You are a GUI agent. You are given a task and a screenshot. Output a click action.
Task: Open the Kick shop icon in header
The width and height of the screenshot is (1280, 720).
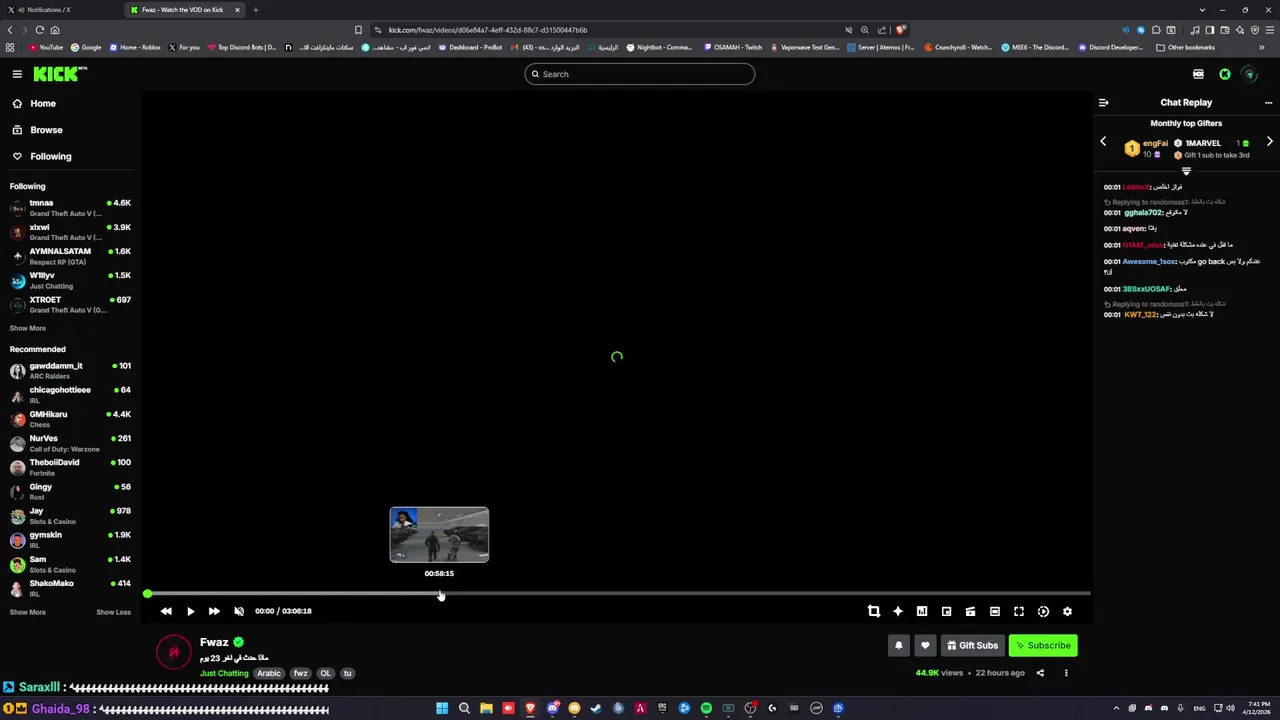1198,74
